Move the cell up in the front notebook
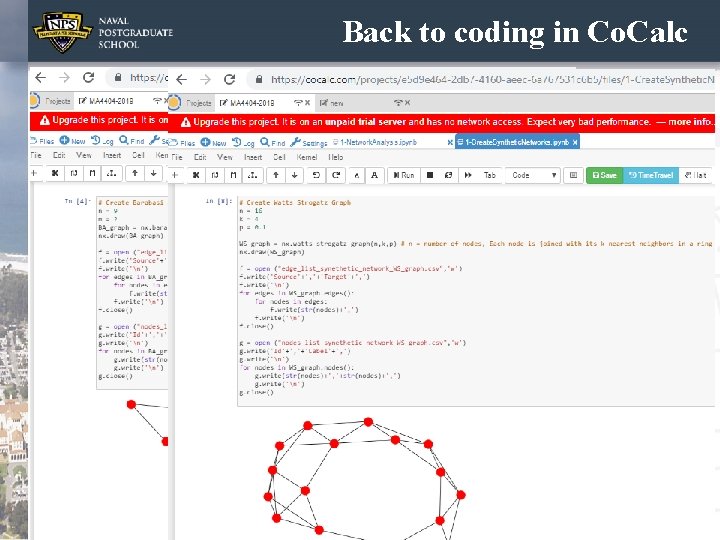Screen dimensions: 720x540 pyautogui.click(x=276, y=175)
